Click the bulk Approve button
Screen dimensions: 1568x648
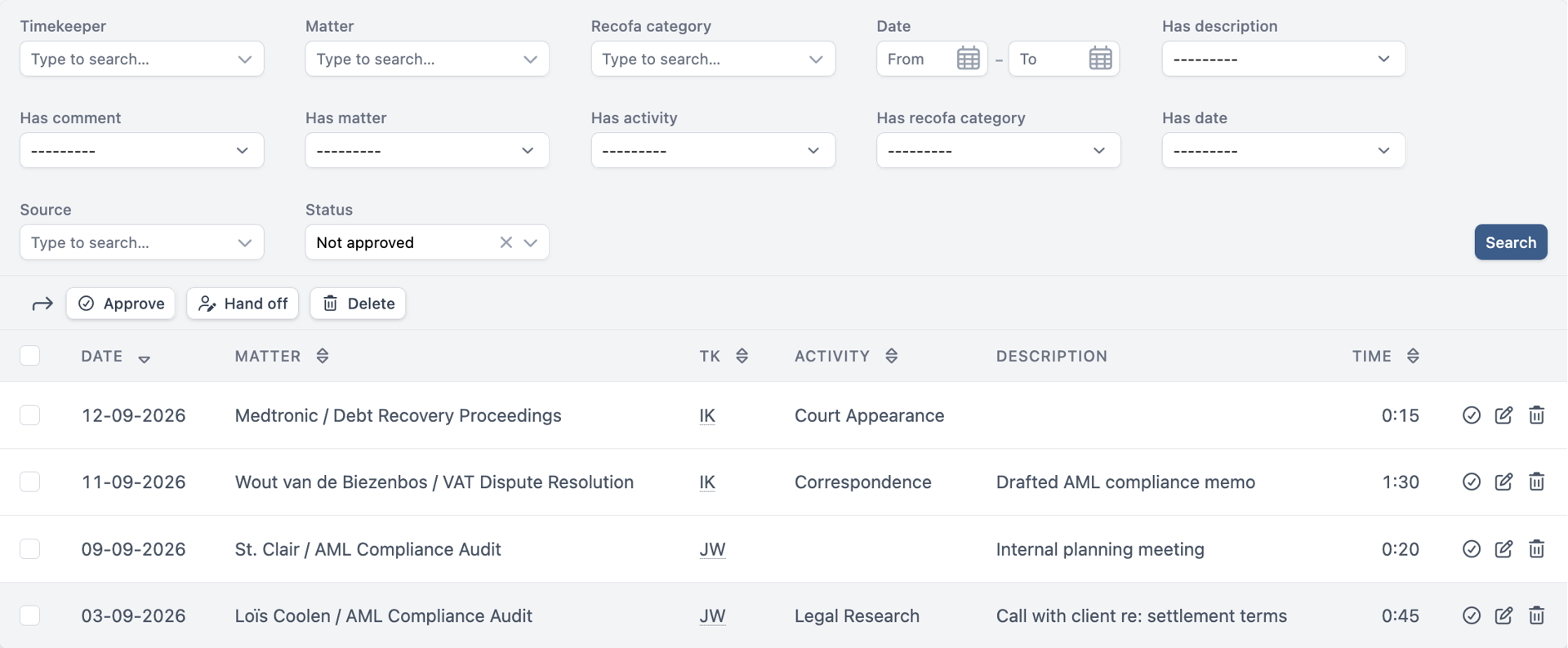pos(121,304)
